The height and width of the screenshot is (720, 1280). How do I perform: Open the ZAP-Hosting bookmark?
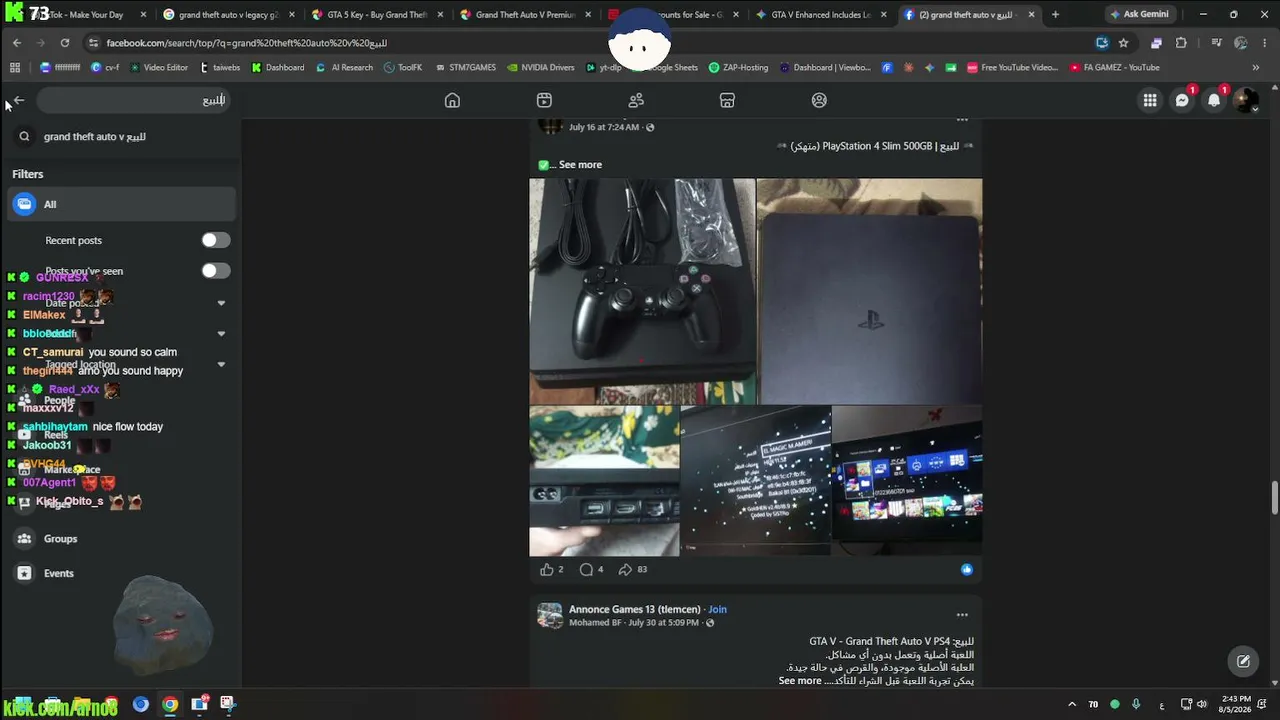[x=738, y=68]
